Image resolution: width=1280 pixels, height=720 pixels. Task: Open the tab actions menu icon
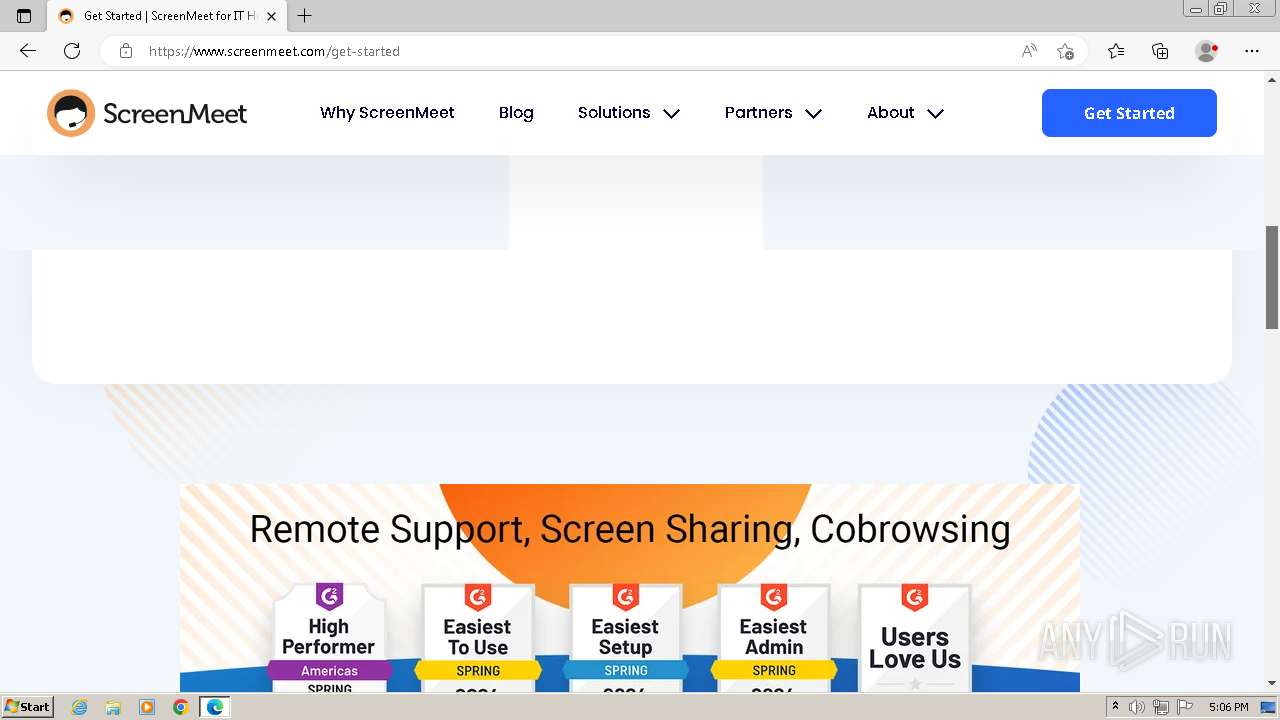24,16
